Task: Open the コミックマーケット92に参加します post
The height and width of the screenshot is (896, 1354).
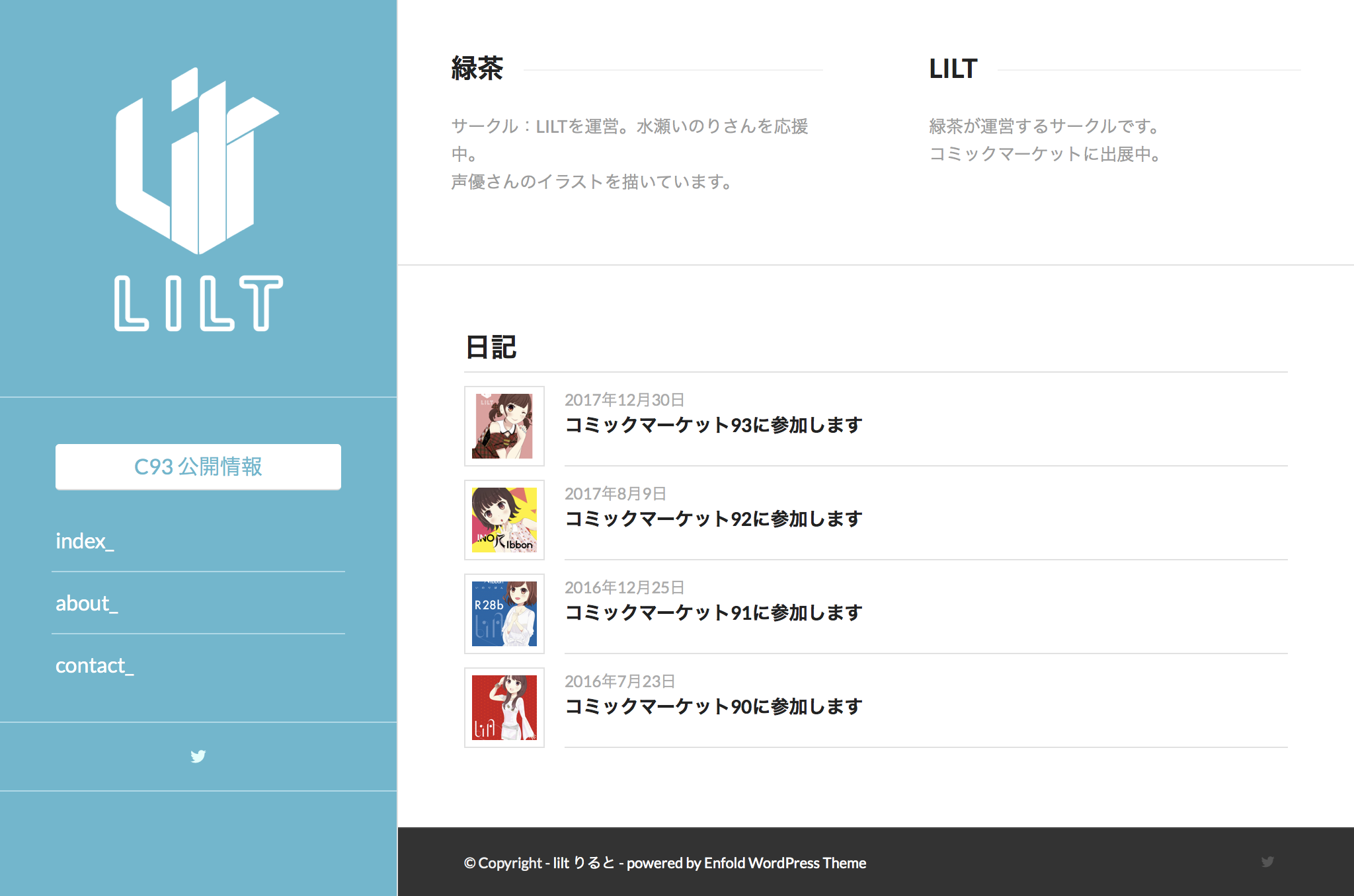Action: pyautogui.click(x=713, y=519)
